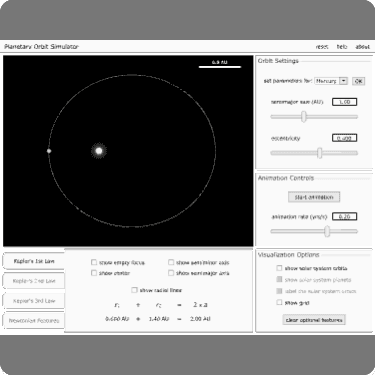Open the help link
This screenshot has height=375, width=375.
tap(342, 47)
